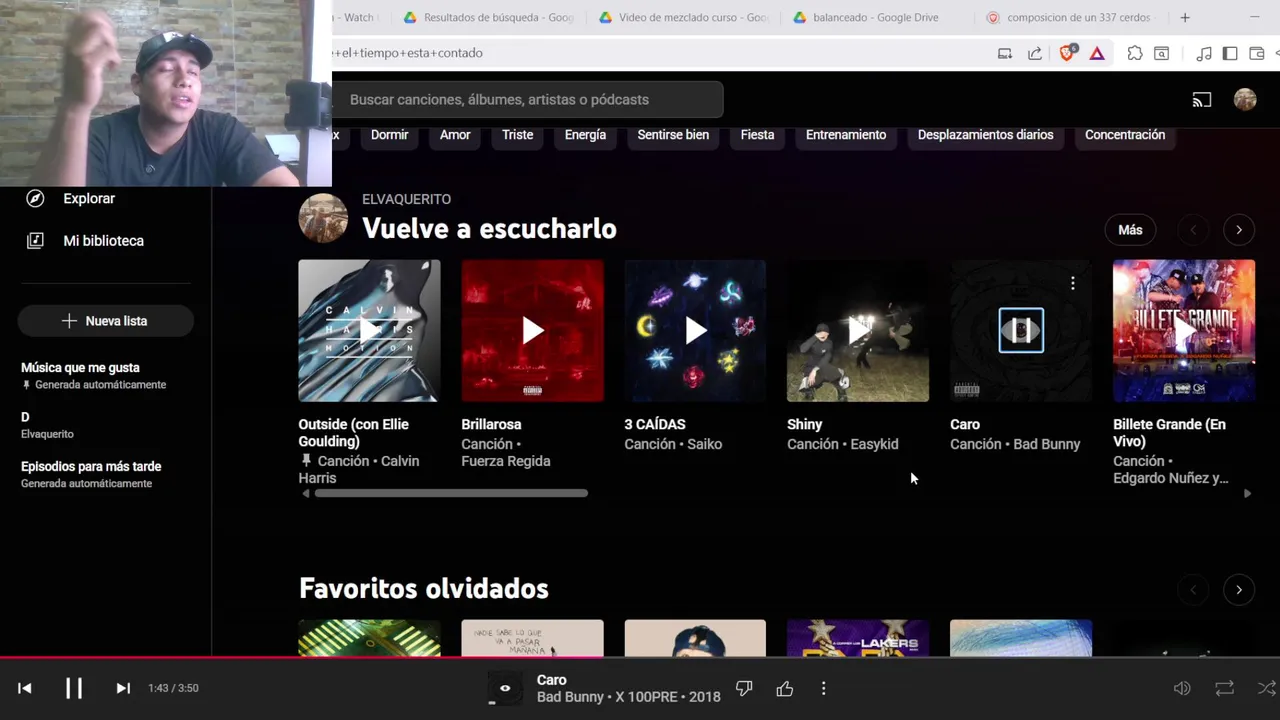Viewport: 1280px width, 720px height.
Task: Open a new browser tab
Action: tap(1185, 17)
